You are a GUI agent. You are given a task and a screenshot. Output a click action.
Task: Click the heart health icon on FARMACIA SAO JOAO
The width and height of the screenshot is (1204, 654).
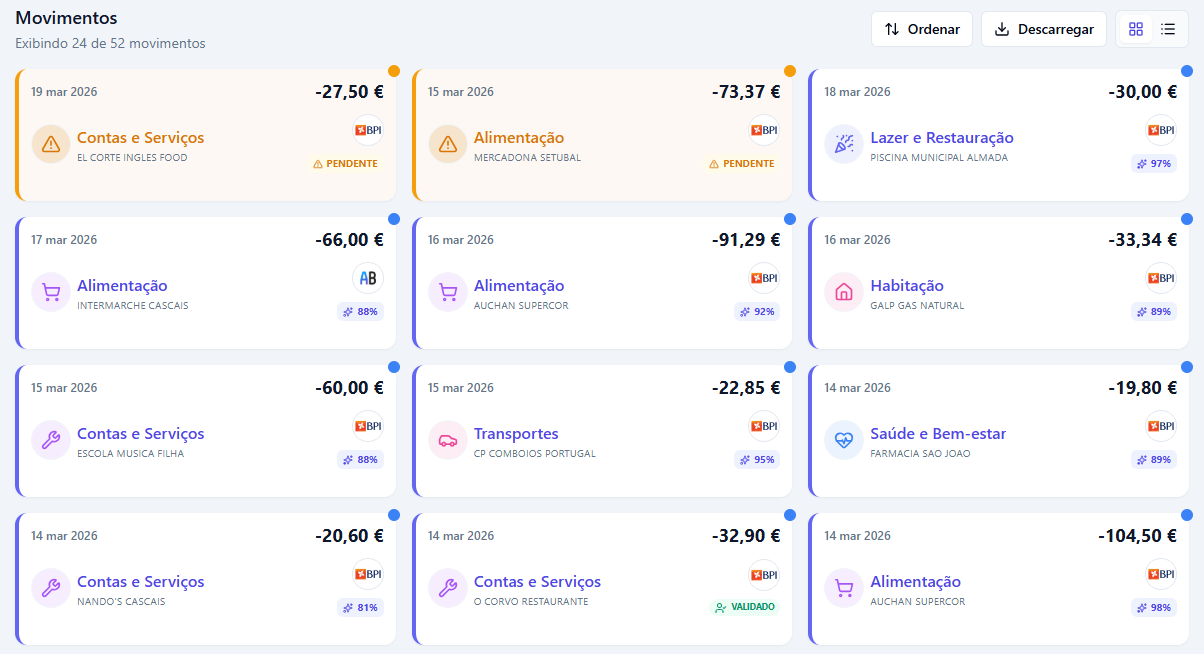tap(844, 439)
